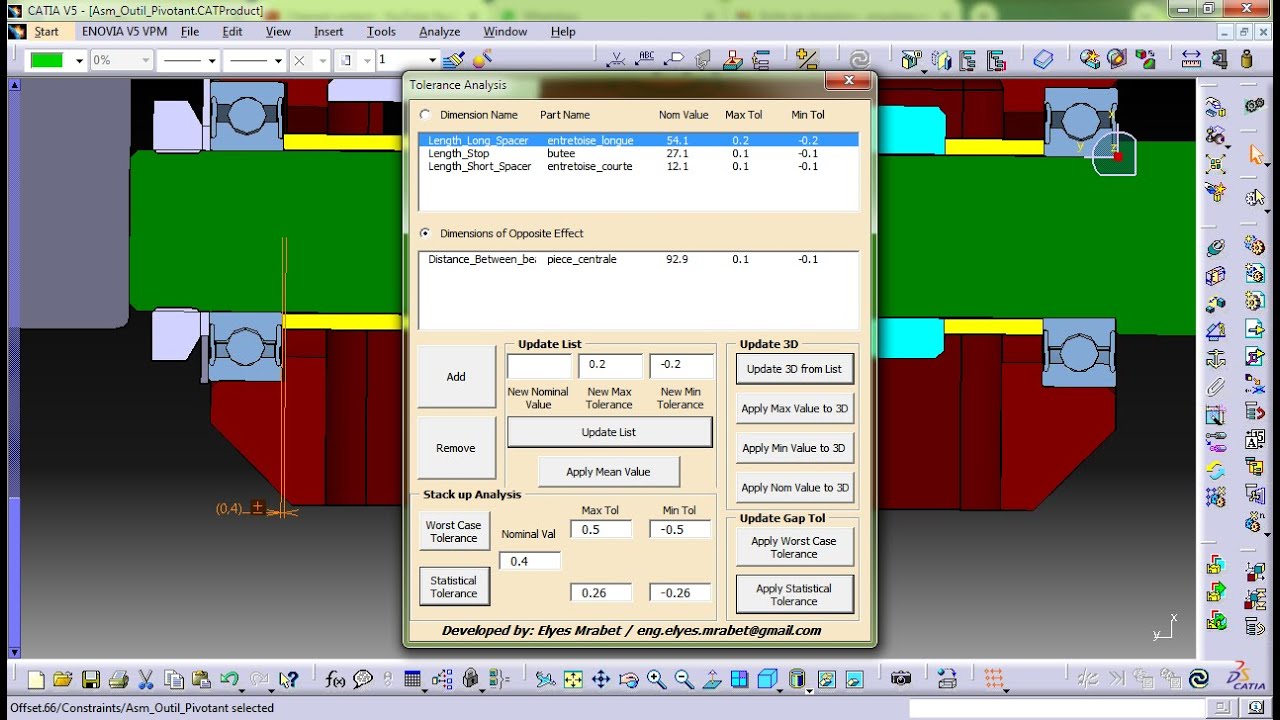Click the Apply Min Value to 3D button

[795, 448]
